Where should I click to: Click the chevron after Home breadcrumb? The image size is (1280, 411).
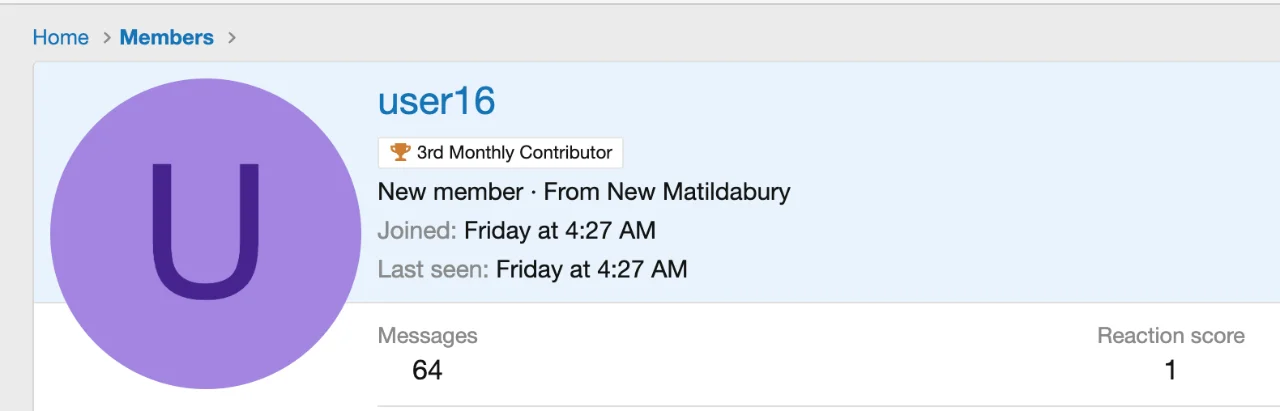coord(107,38)
